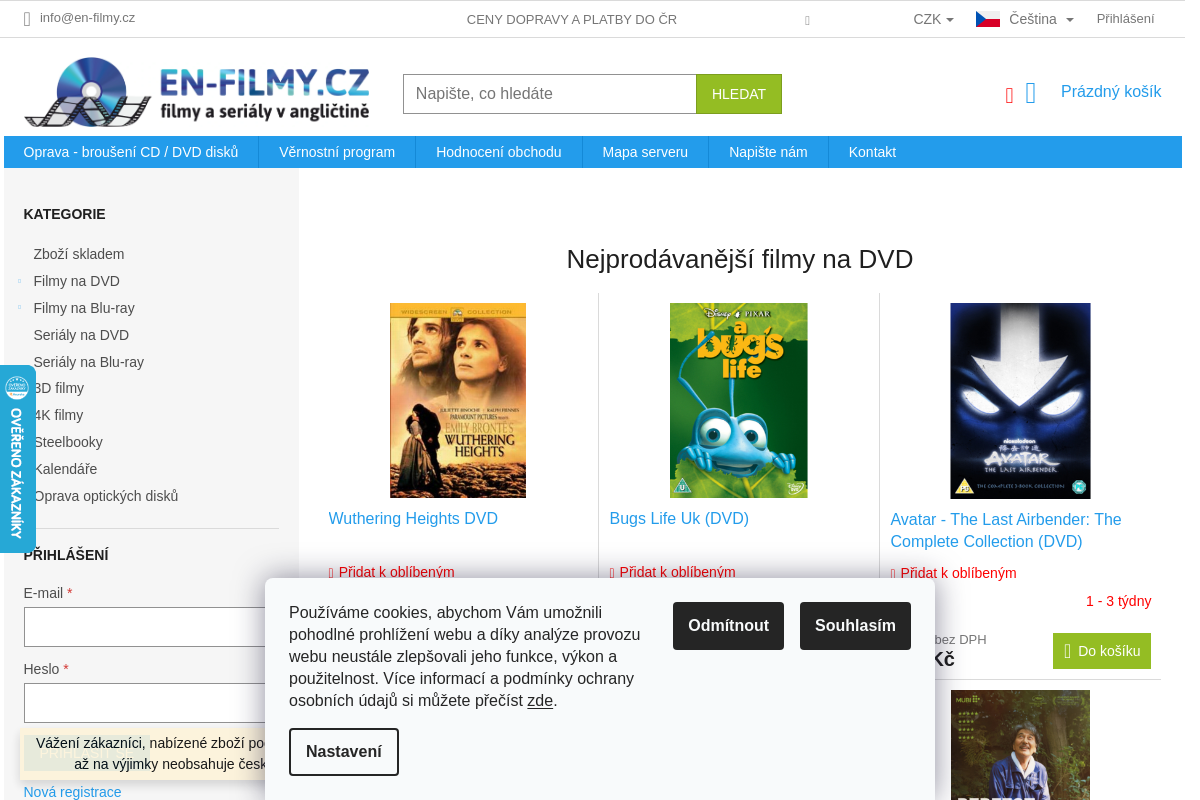The image size is (1200, 800).
Task: Click the Přihlášení link in top bar
Action: point(1125,19)
